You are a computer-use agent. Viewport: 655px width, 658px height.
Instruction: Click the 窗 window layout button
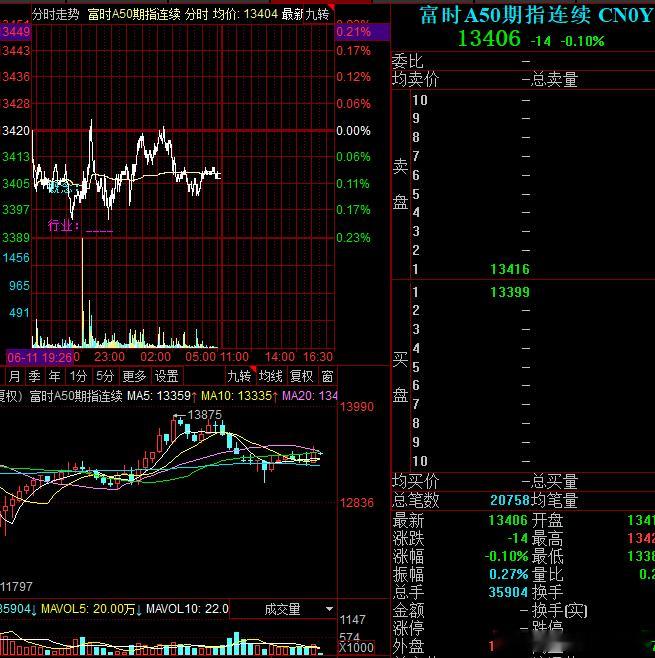[x=327, y=376]
